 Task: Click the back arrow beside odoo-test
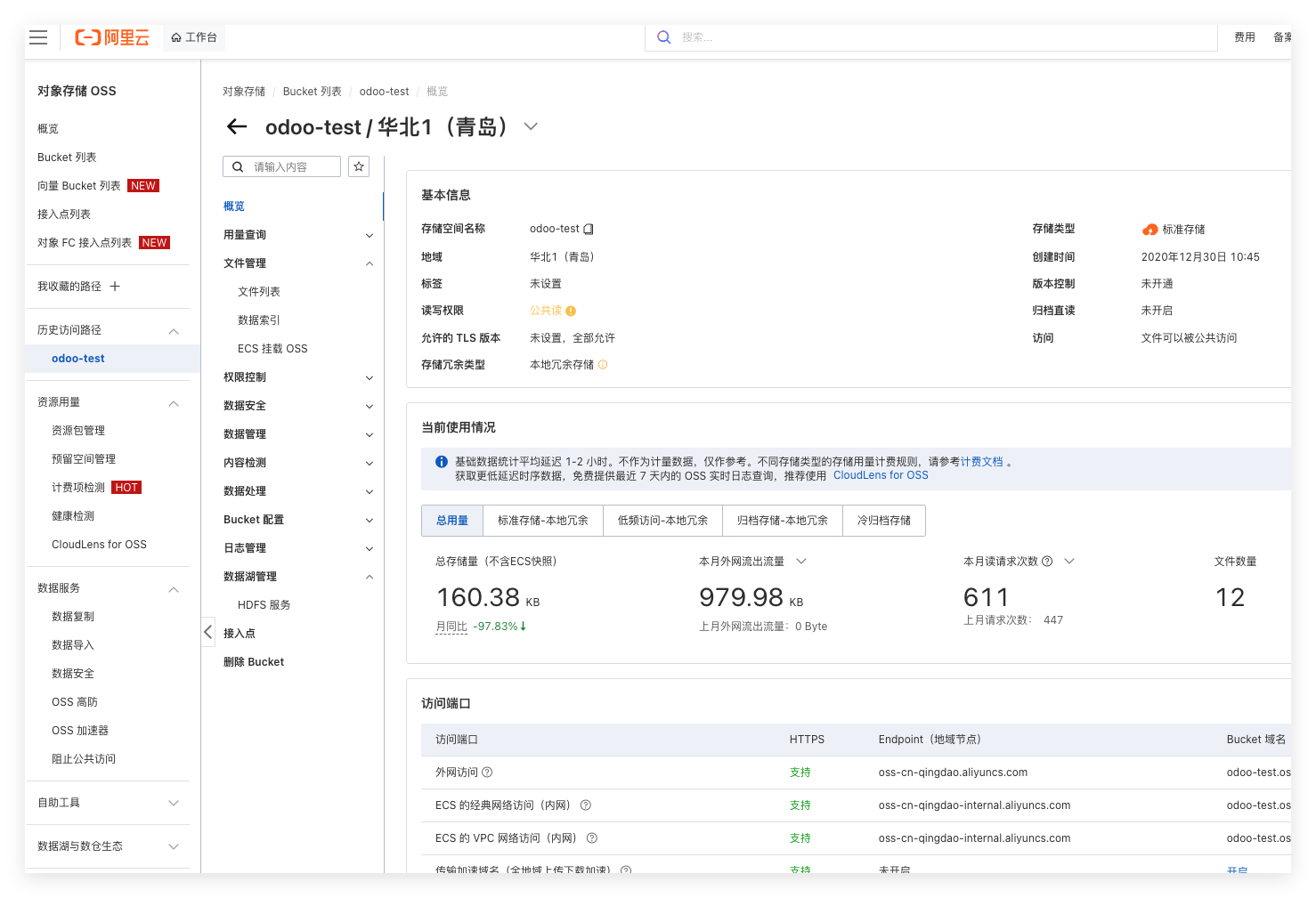(237, 127)
